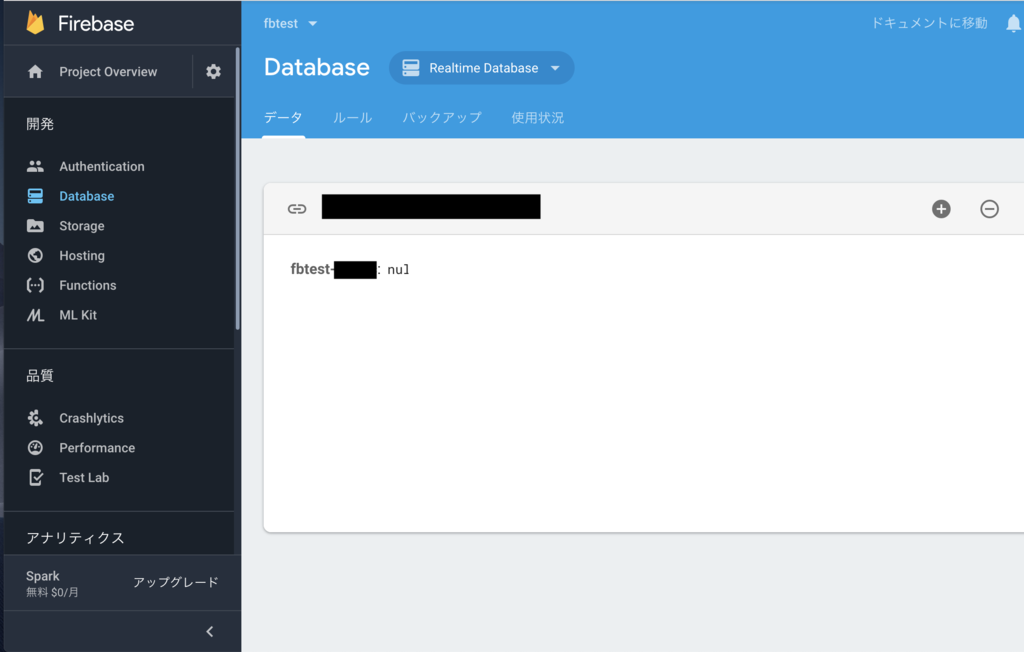The width and height of the screenshot is (1024, 652).
Task: Click the Functions brackets icon
Action: [x=35, y=285]
